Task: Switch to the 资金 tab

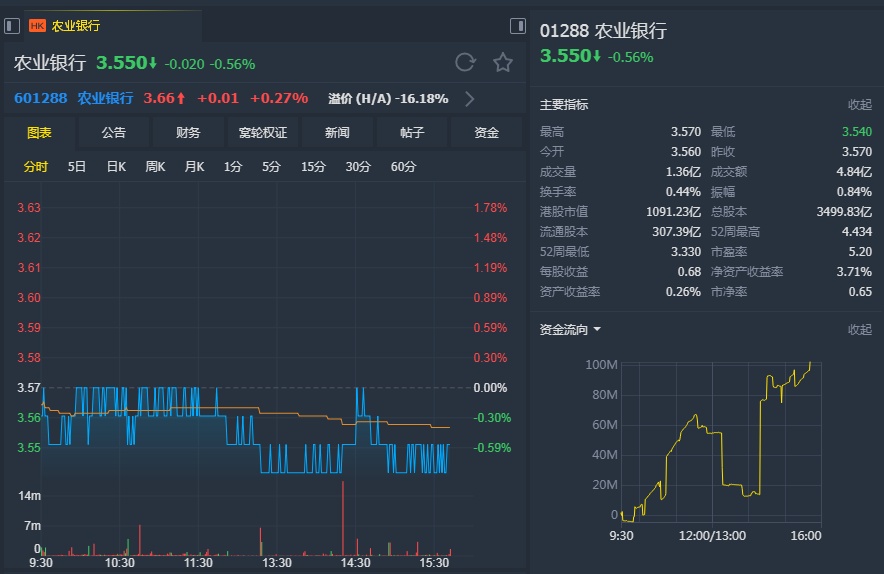Action: click(487, 133)
